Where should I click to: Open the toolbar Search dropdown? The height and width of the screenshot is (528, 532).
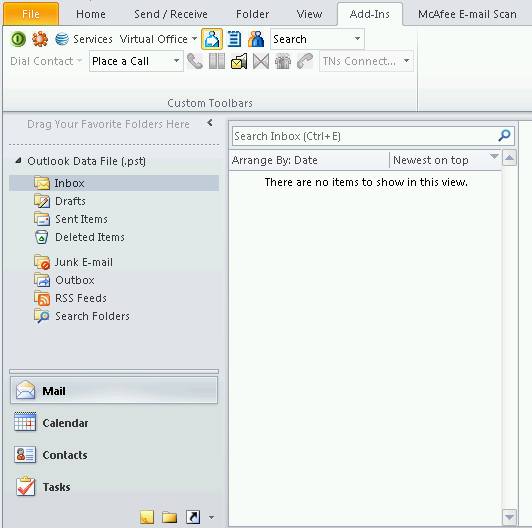(357, 39)
